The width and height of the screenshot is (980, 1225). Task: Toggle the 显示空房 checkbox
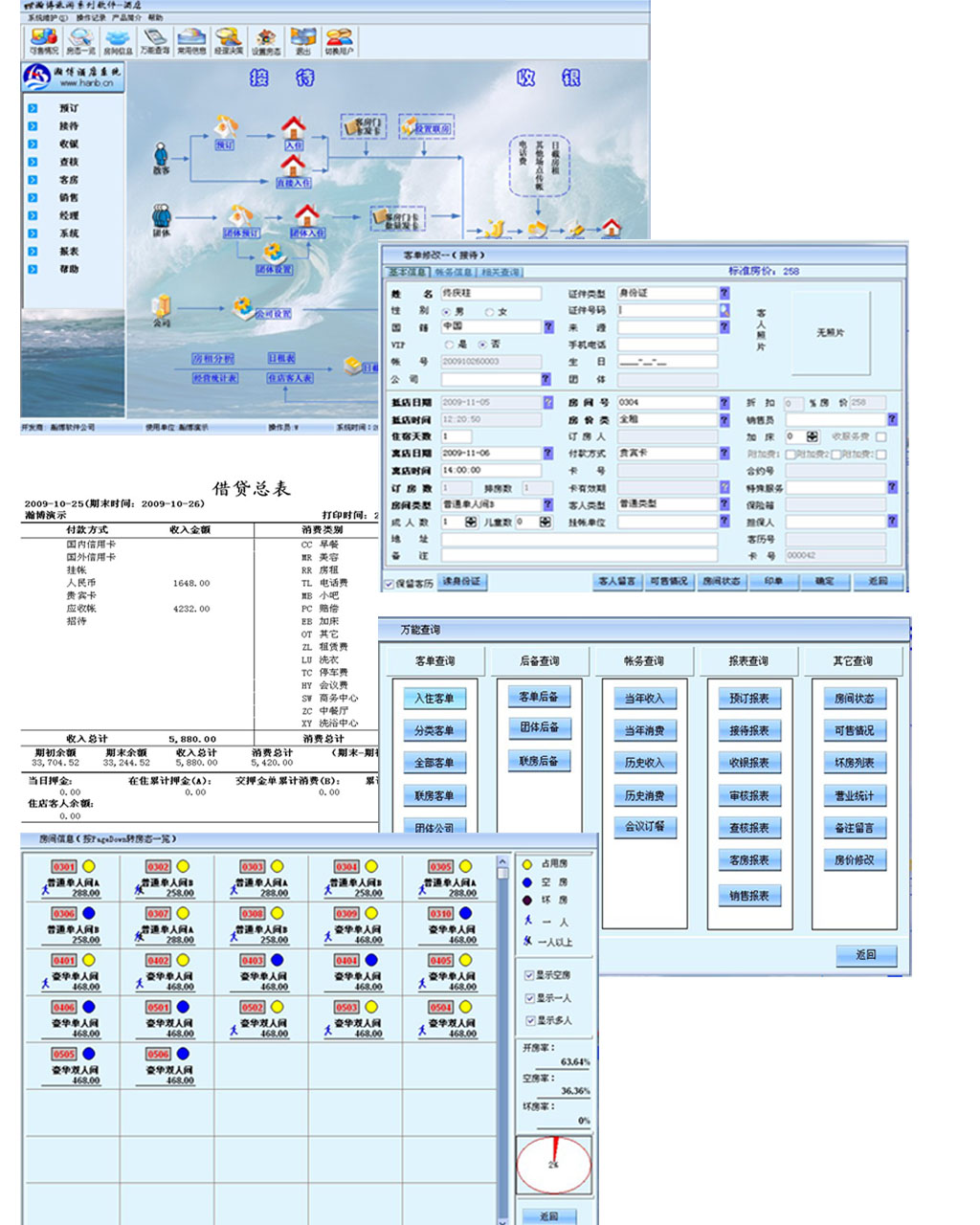[529, 975]
